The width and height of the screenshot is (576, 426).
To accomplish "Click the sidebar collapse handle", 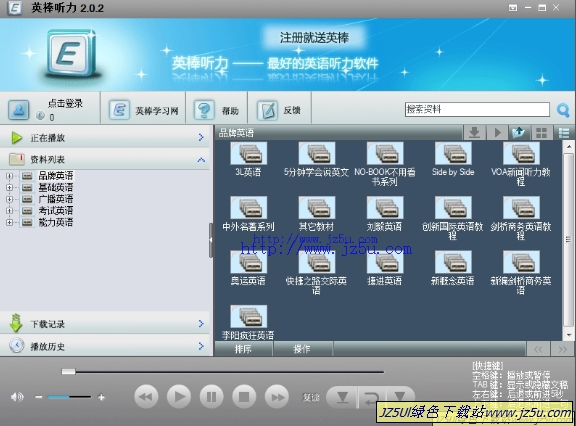I will tap(211, 240).
